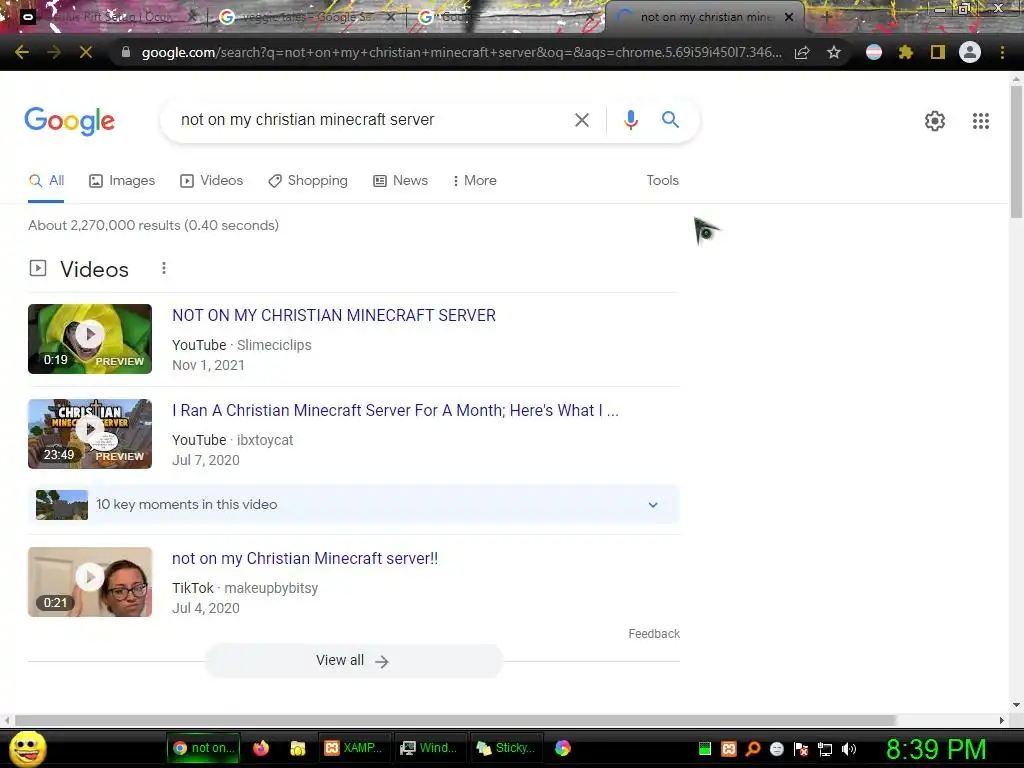The image size is (1024, 768).
Task: Open a new browser tab
Action: point(826,17)
